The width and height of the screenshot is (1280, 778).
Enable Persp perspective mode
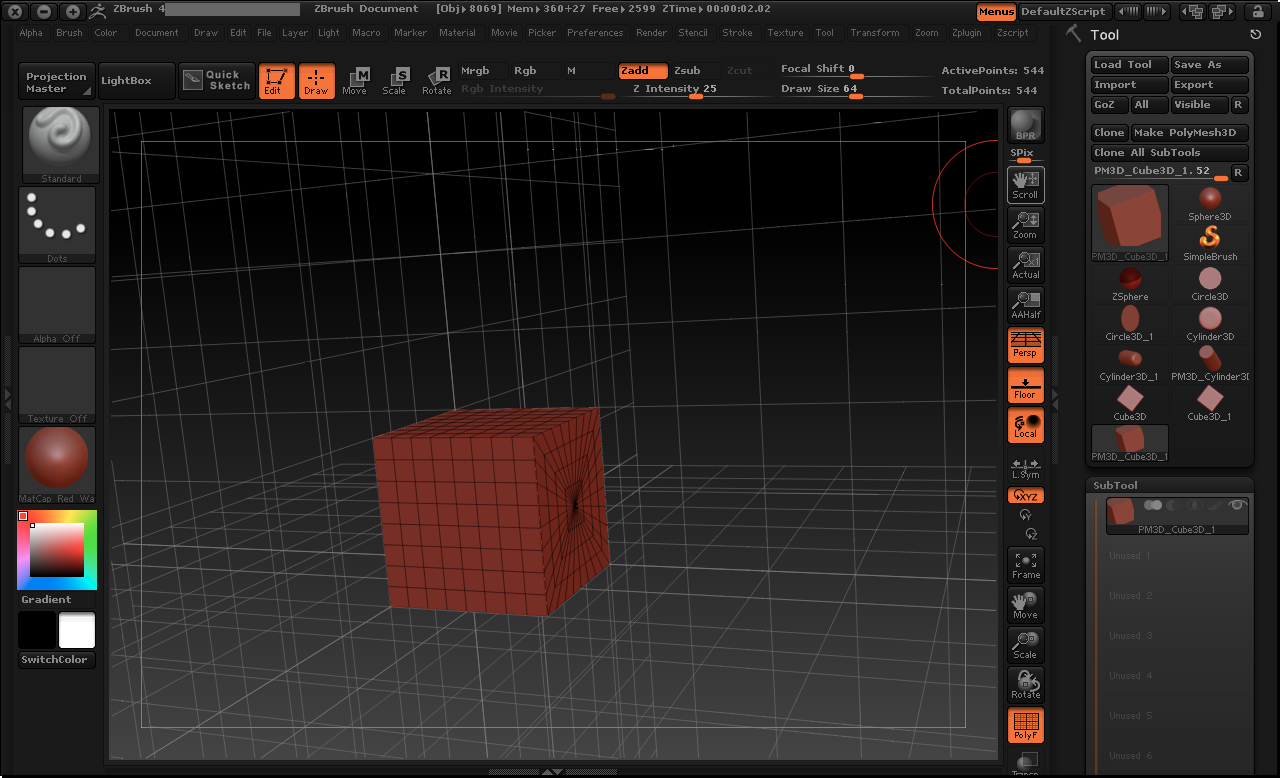pos(1025,345)
